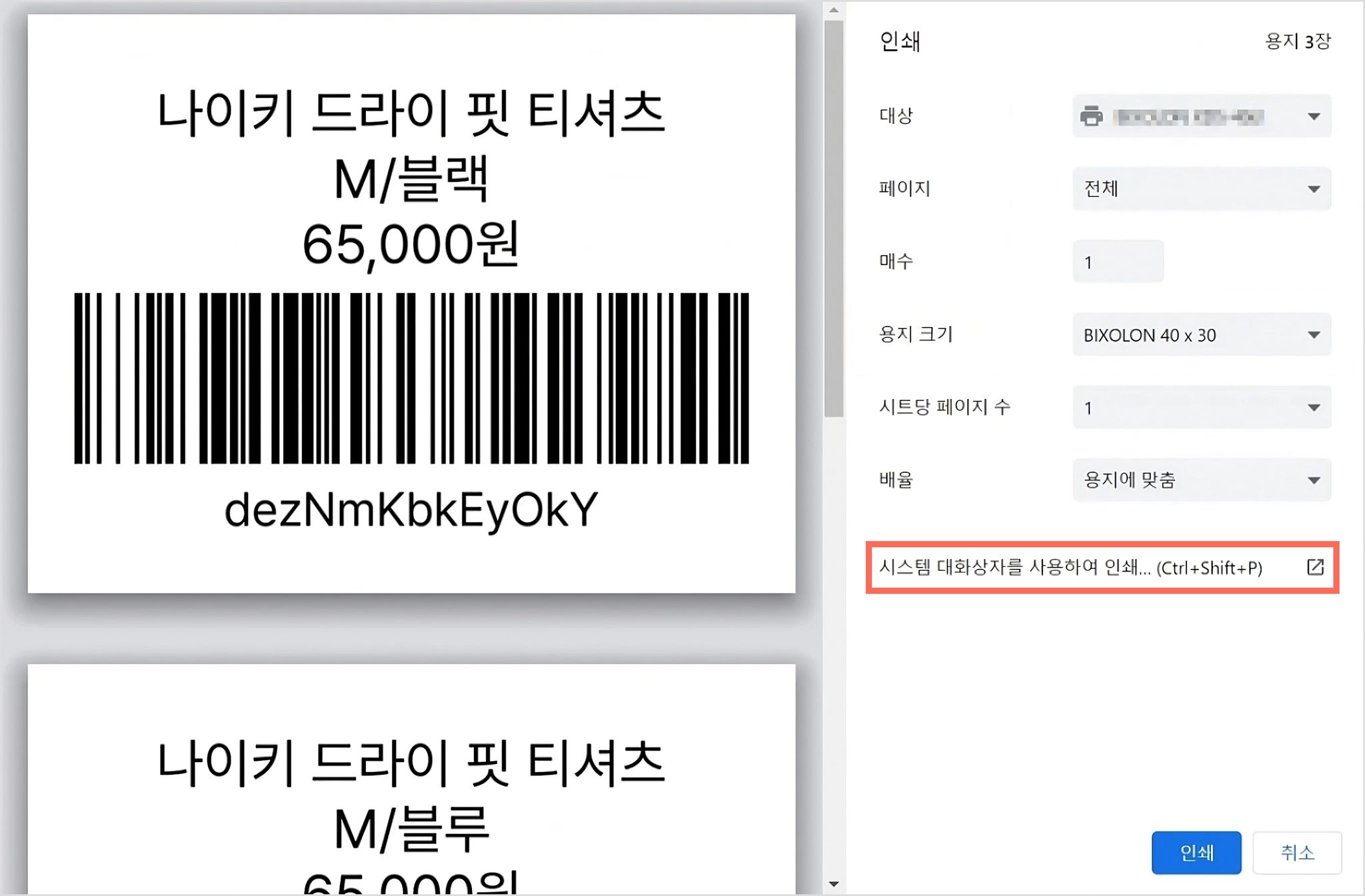Open the 배율 dropdown showing 용지에 맞춤

1202,480
